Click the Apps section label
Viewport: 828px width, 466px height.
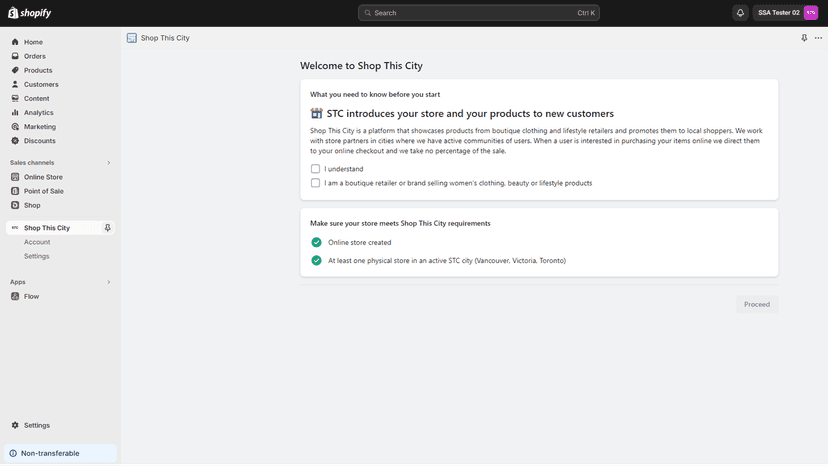[x=17, y=282]
